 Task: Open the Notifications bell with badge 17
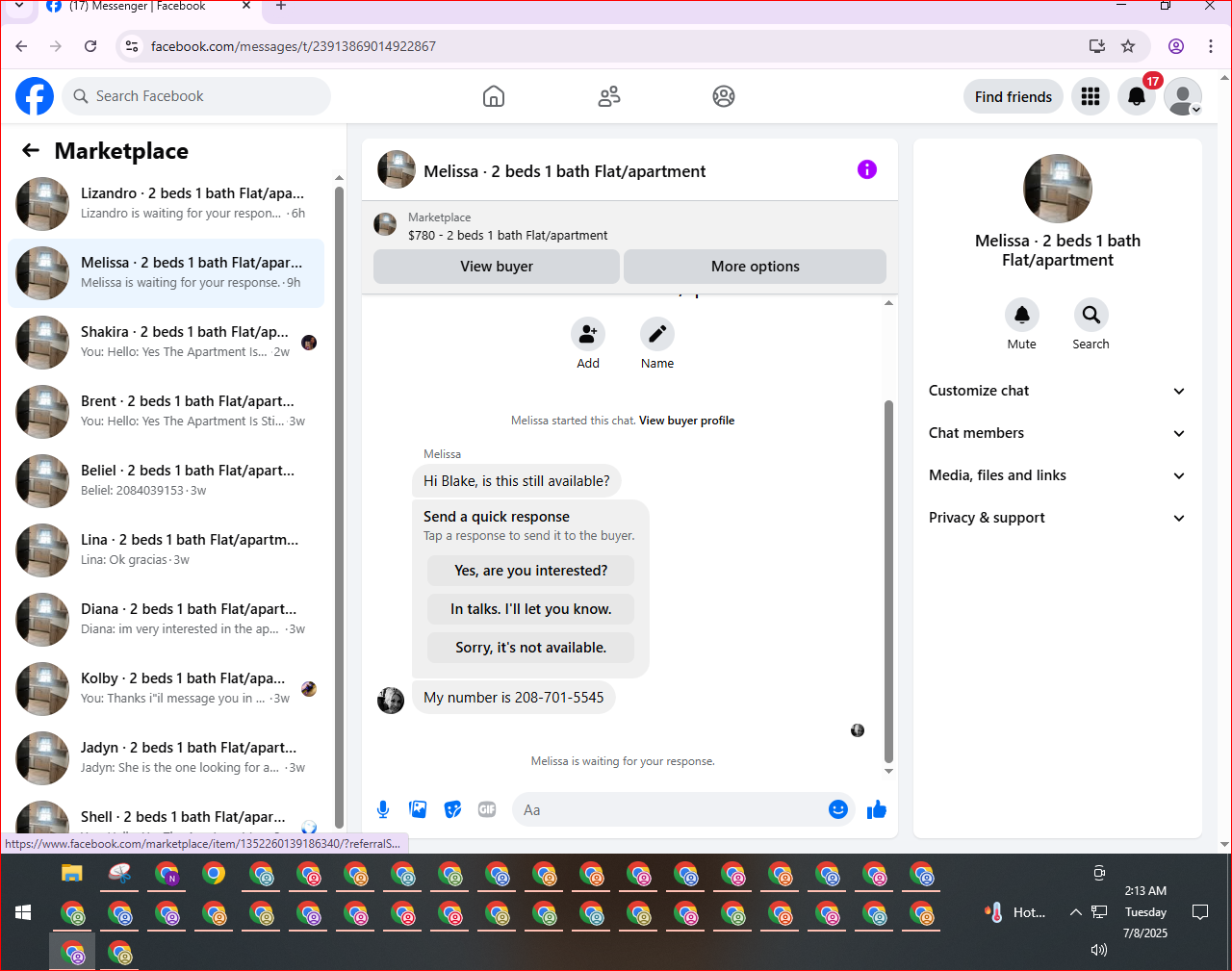tap(1137, 96)
